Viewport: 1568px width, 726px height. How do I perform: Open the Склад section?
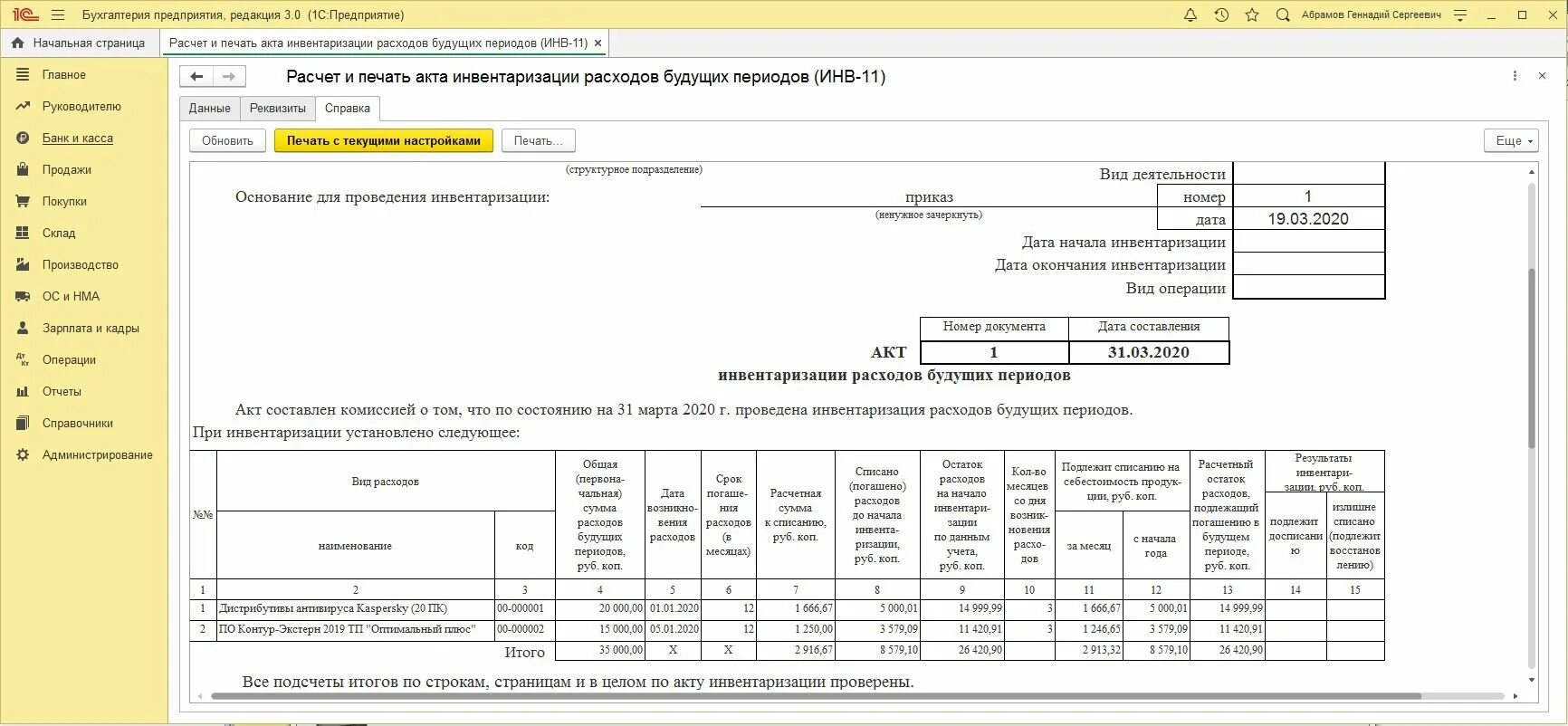tap(59, 234)
